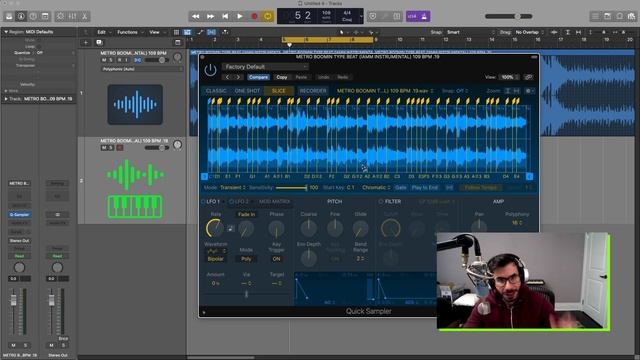Select the SLICE mode tab
Viewport: 640px width, 360px height.
coord(279,91)
